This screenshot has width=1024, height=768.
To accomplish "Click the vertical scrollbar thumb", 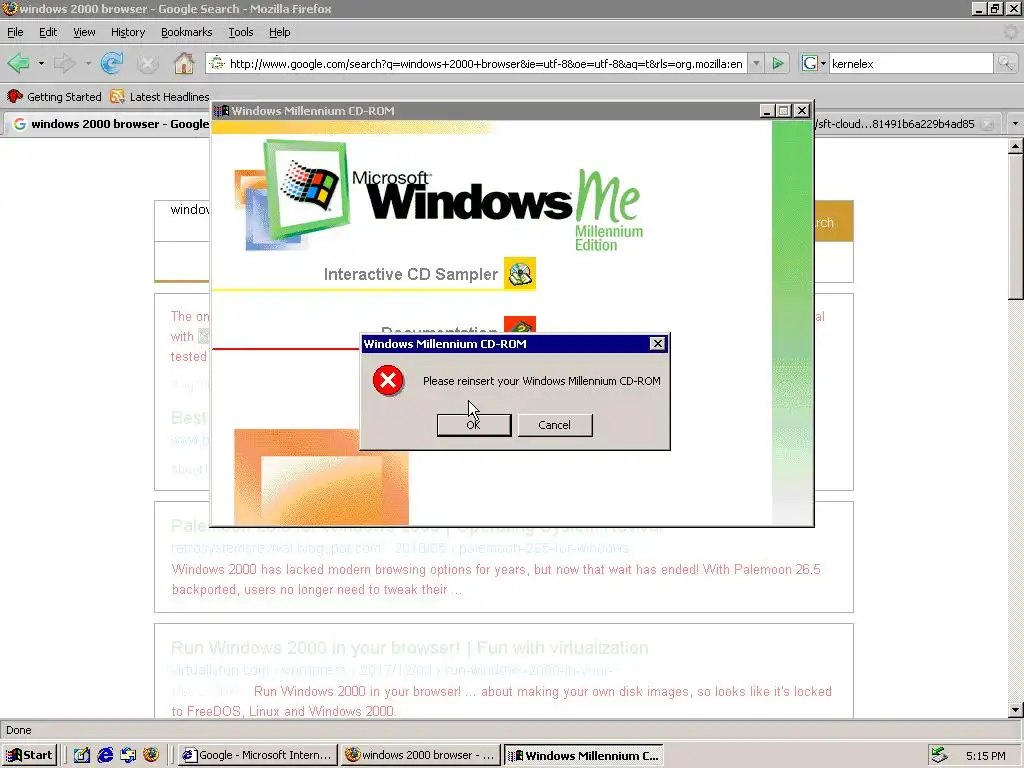I will 1016,225.
